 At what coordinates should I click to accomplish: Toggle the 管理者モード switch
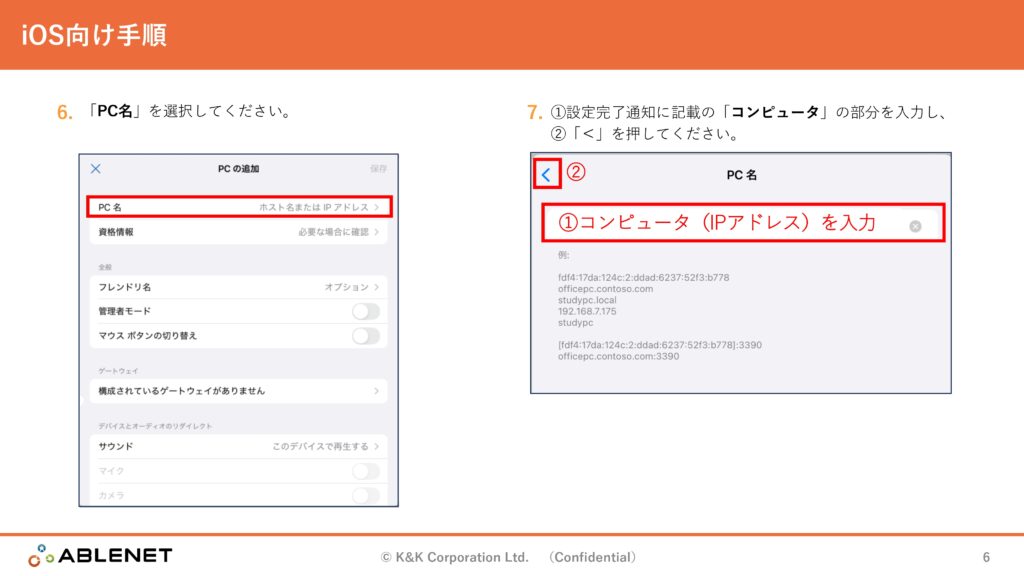[x=365, y=312]
